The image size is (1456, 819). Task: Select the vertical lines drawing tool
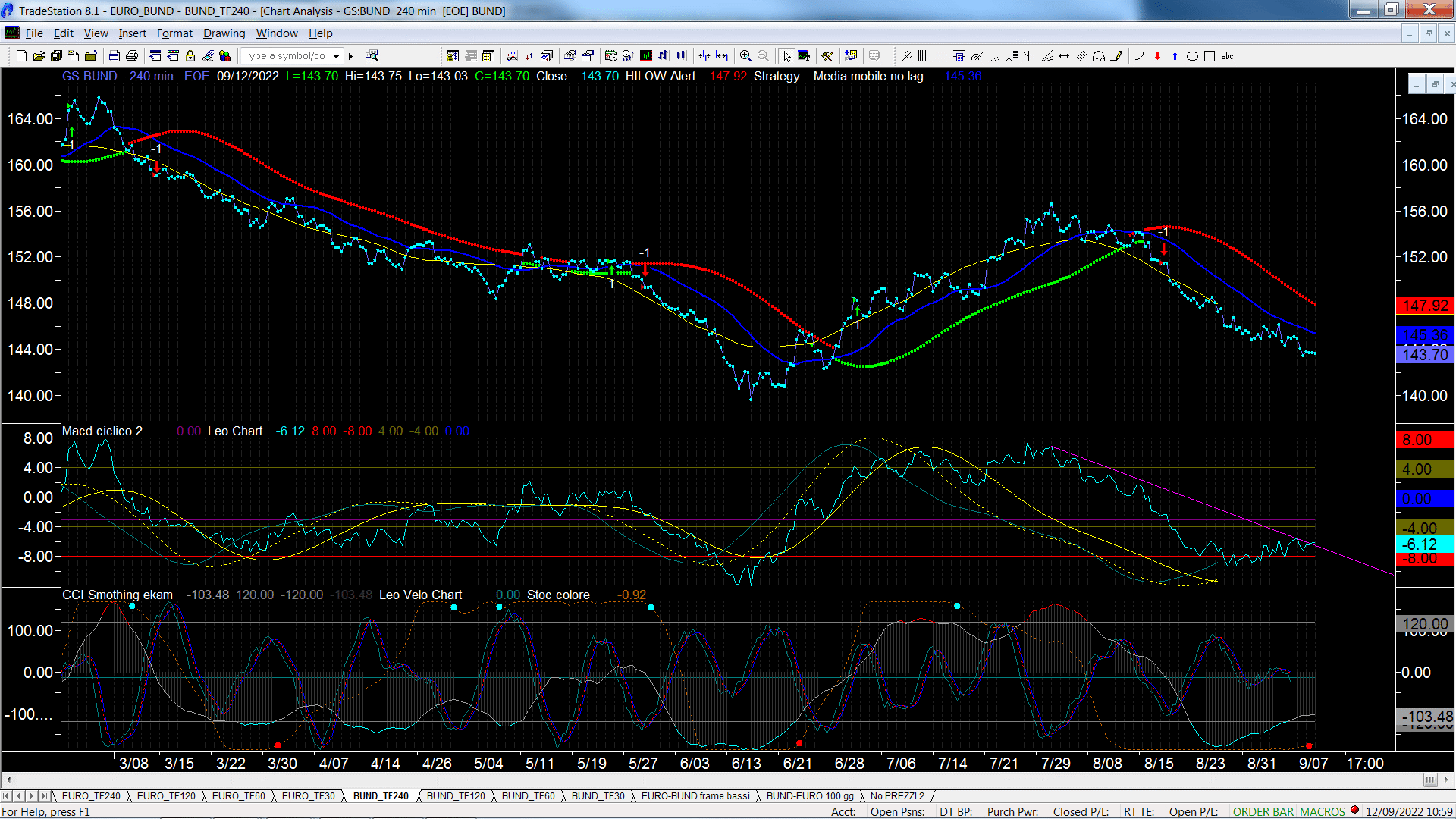point(924,55)
